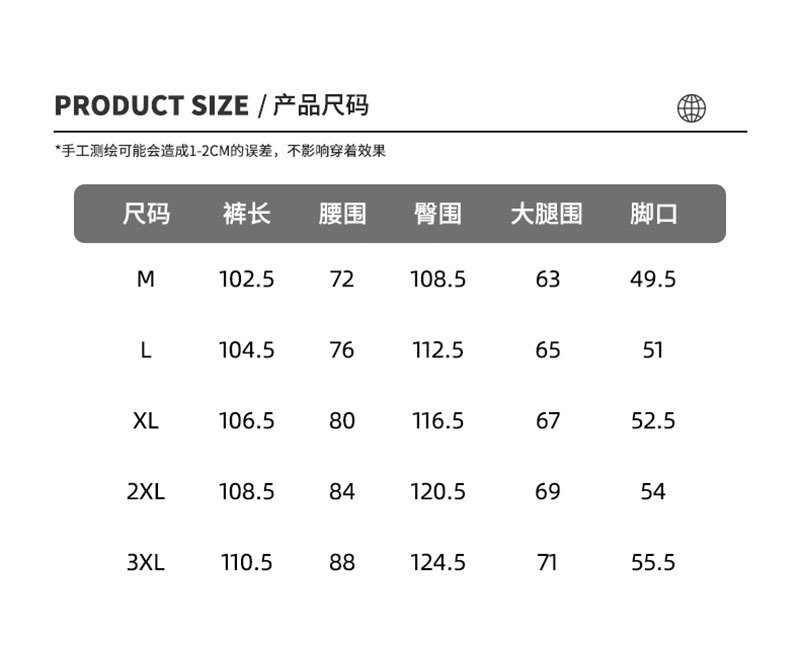Click the globe language icon
Image resolution: width=800 pixels, height=671 pixels.
pos(691,108)
